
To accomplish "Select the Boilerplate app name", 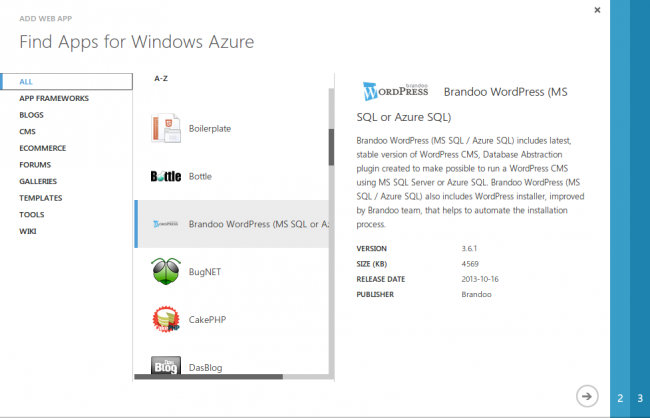I will [x=210, y=129].
